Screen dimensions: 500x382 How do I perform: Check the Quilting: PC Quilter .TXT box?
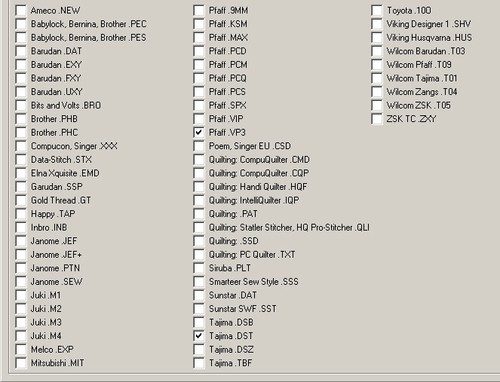(x=199, y=254)
